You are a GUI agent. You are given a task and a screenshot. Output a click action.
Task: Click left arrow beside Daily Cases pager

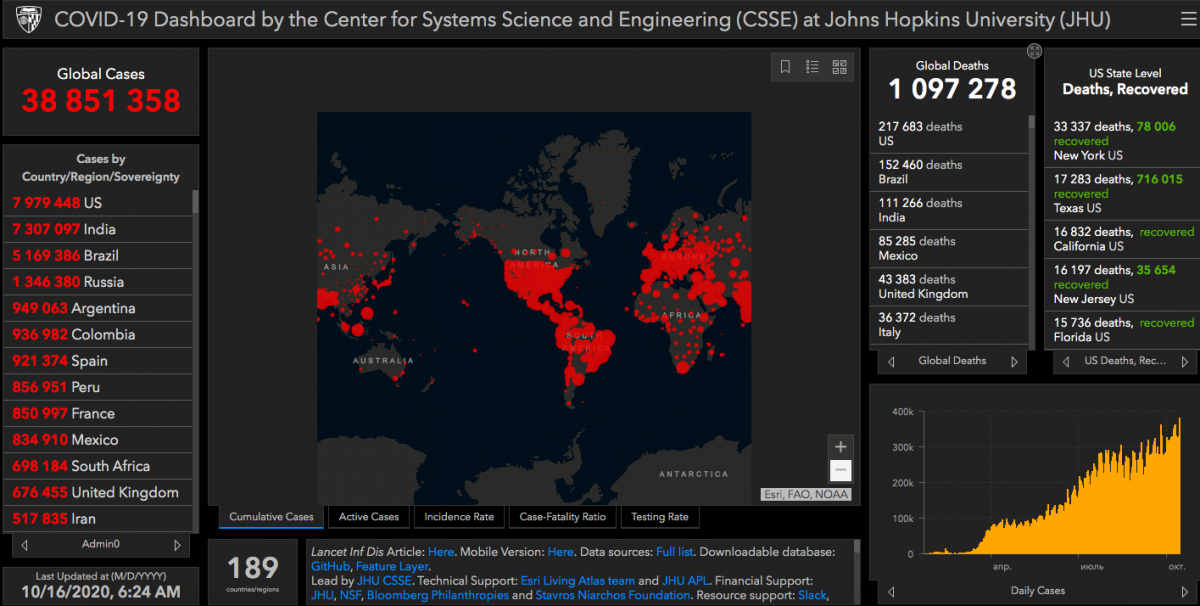(x=889, y=591)
